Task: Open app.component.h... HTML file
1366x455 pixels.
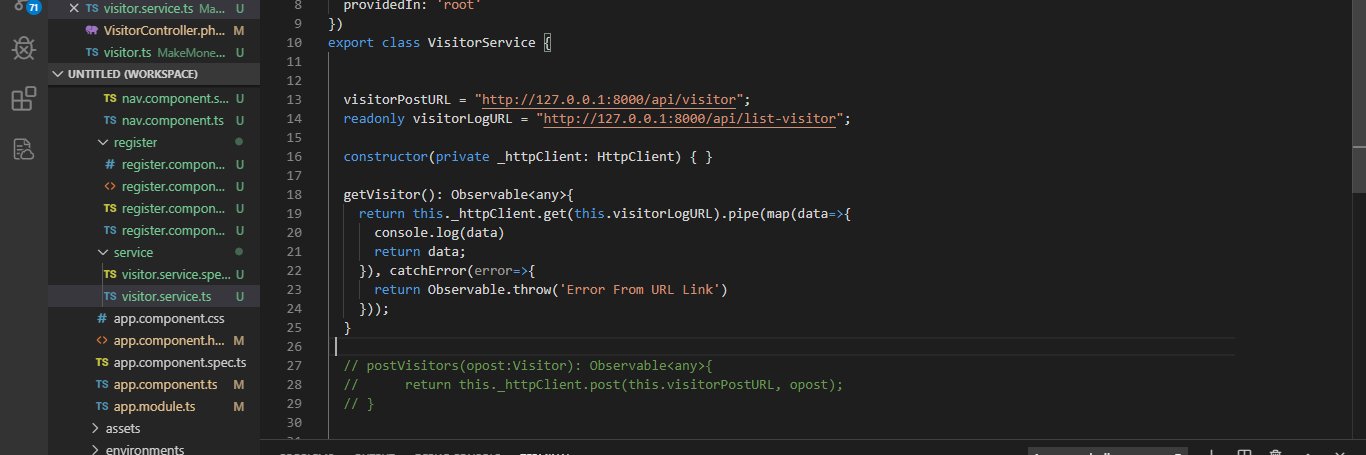Action: pyautogui.click(x=154, y=341)
